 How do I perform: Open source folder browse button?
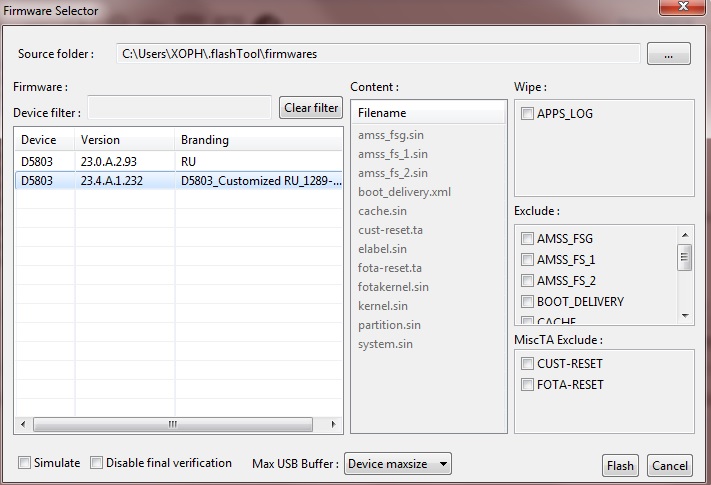pyautogui.click(x=668, y=54)
